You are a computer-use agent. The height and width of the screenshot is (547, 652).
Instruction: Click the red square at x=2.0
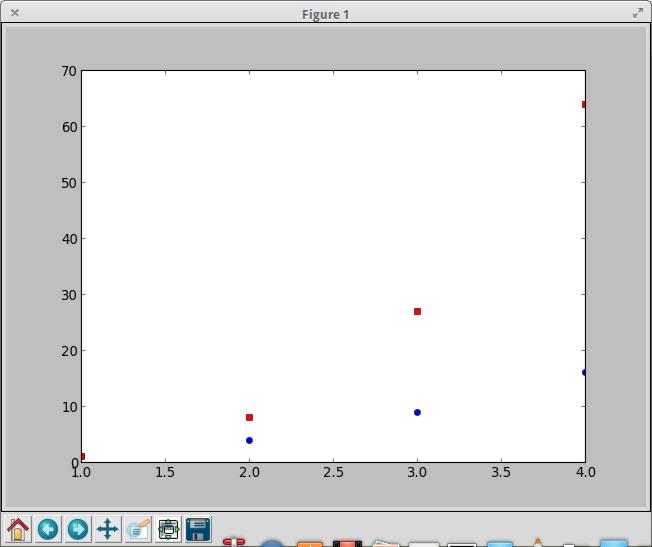(x=249, y=417)
